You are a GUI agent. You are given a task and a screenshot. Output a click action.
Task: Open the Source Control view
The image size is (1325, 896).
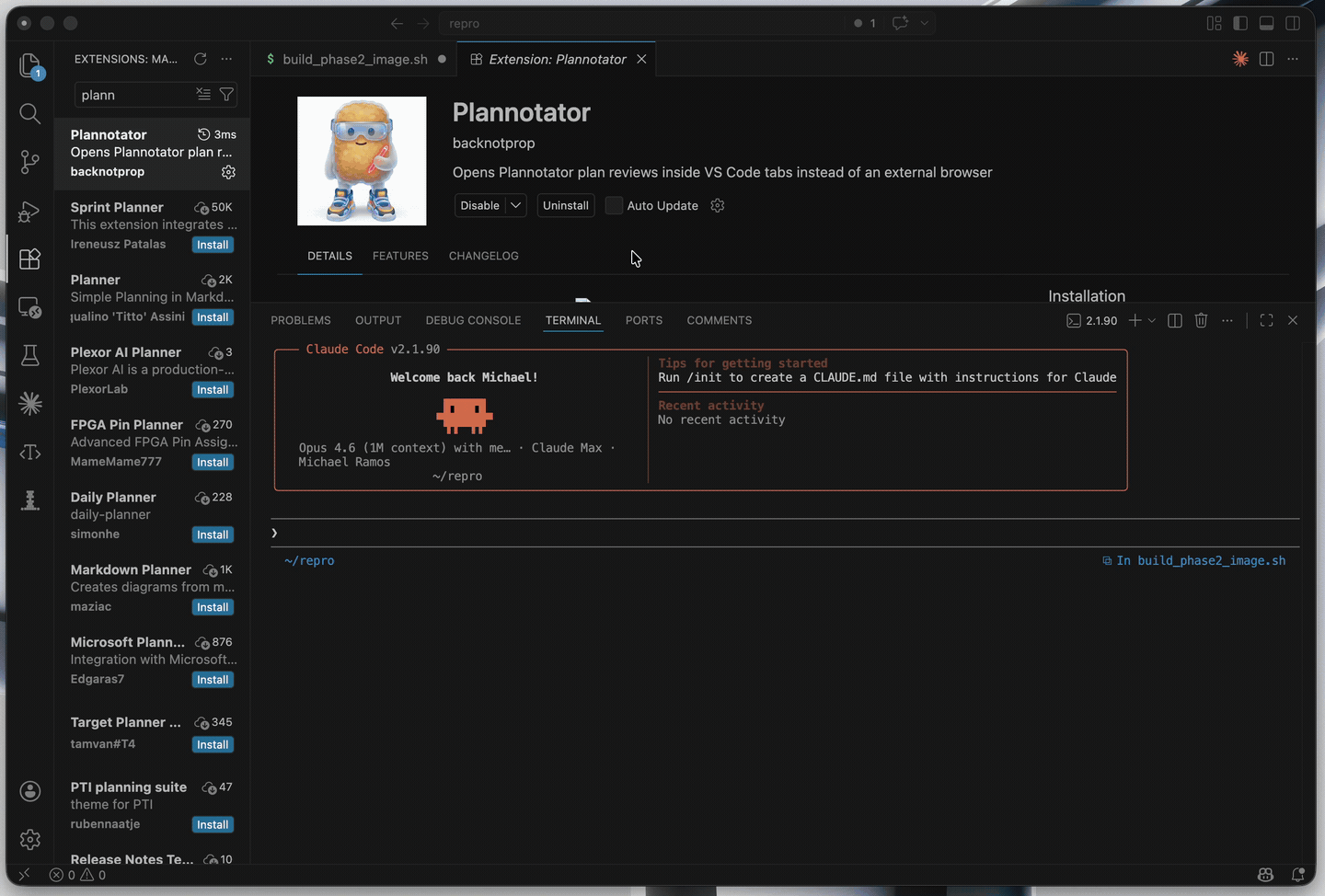pyautogui.click(x=29, y=162)
